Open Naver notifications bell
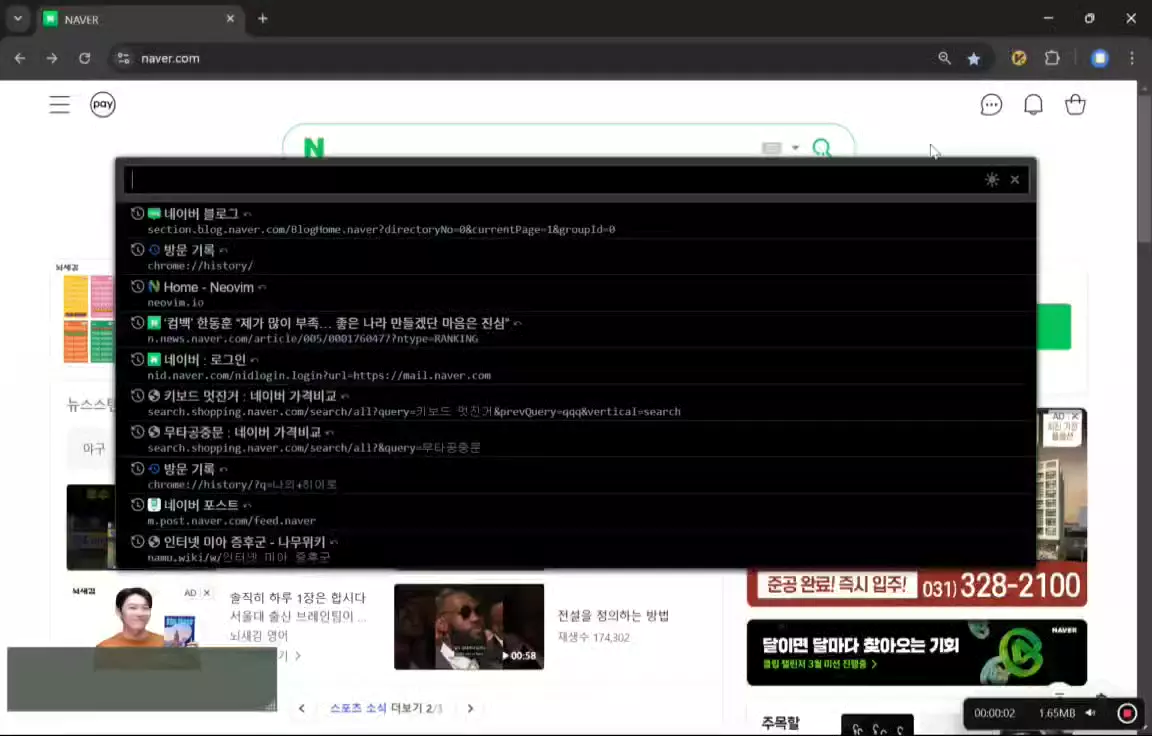The width and height of the screenshot is (1152, 736). coord(1033,104)
